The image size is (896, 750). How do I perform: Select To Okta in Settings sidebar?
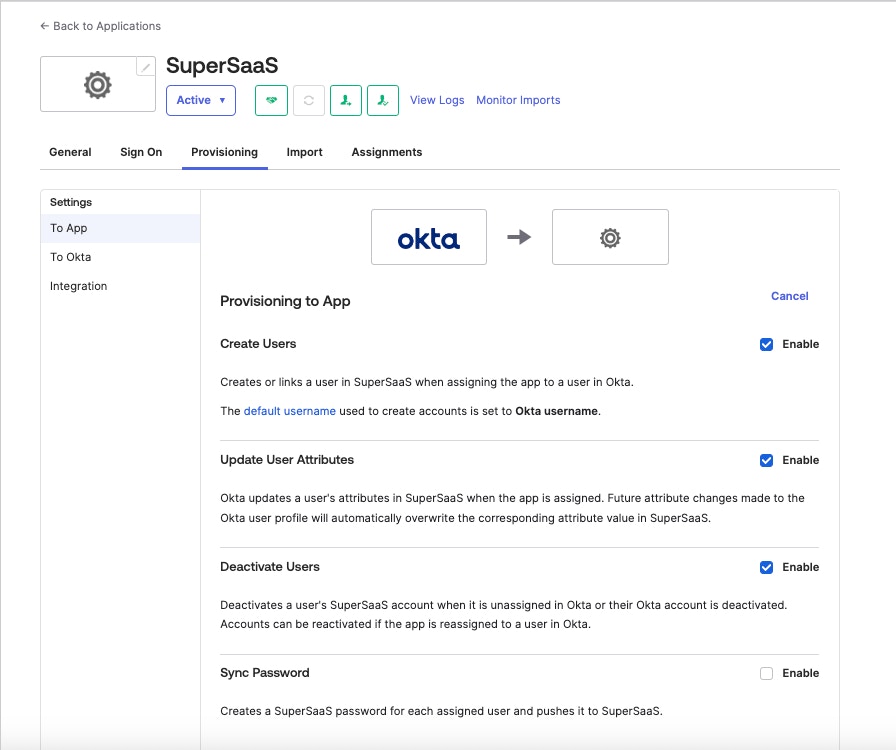tap(71, 257)
